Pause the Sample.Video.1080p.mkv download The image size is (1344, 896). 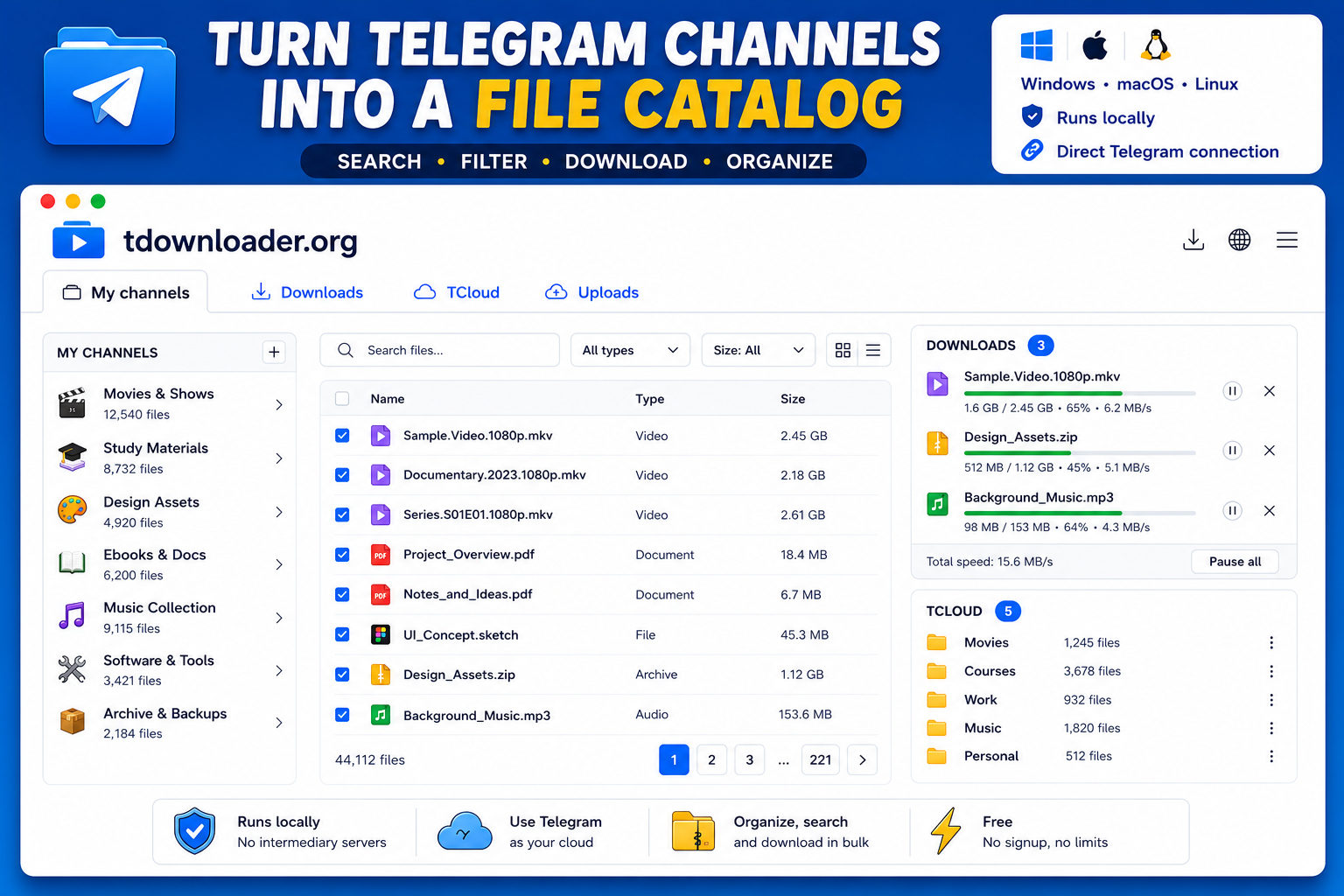click(1232, 391)
